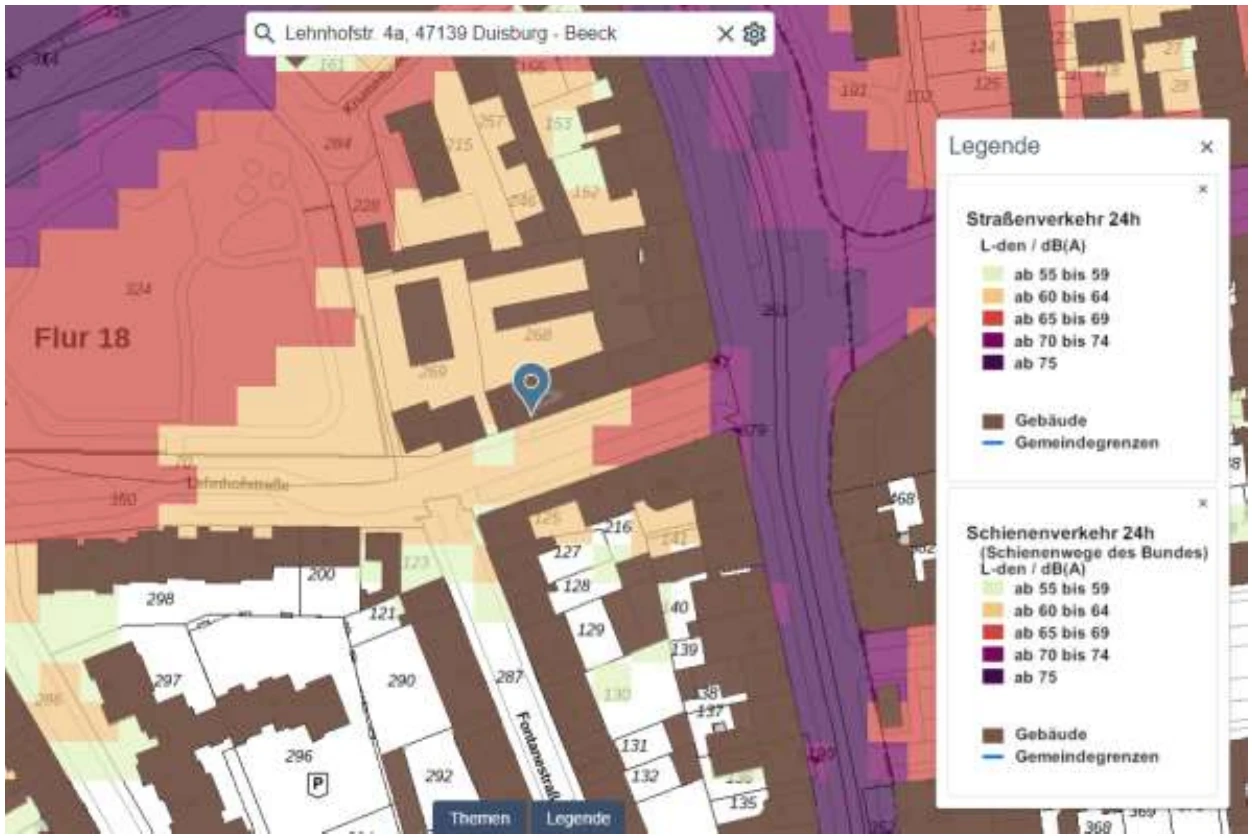The width and height of the screenshot is (1252, 838).
Task: Click parcel number '268' on map
Action: point(538,334)
